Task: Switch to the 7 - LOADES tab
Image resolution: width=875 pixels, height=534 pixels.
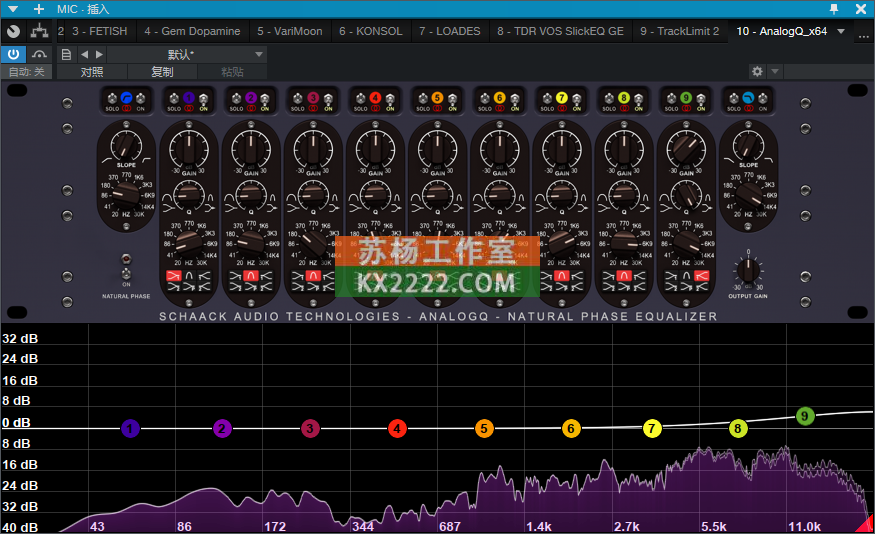Action: [449, 31]
